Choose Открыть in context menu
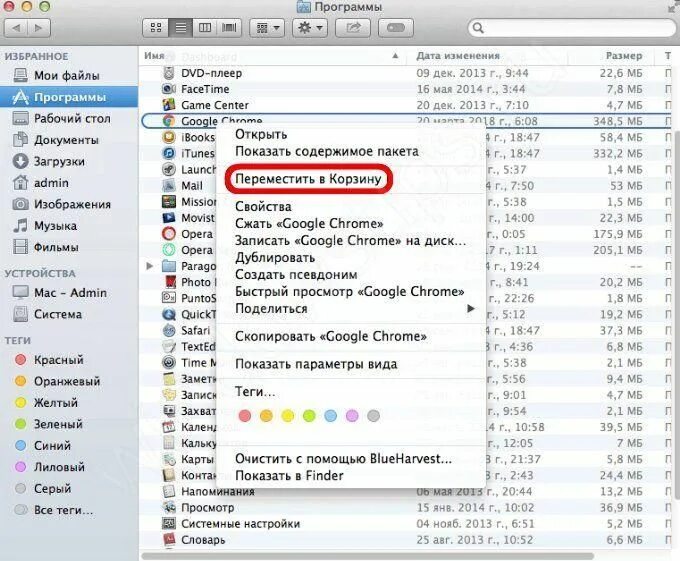 coord(350,134)
